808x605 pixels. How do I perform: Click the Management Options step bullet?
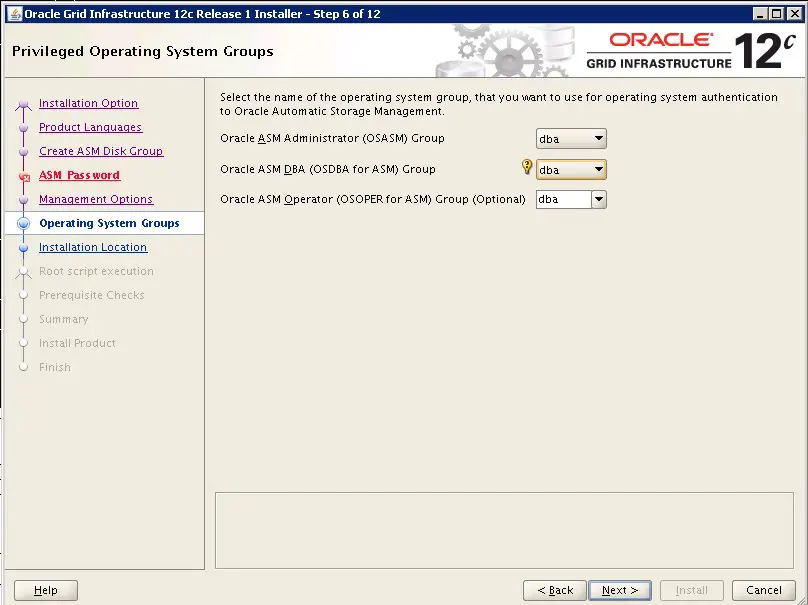[x=23, y=199]
